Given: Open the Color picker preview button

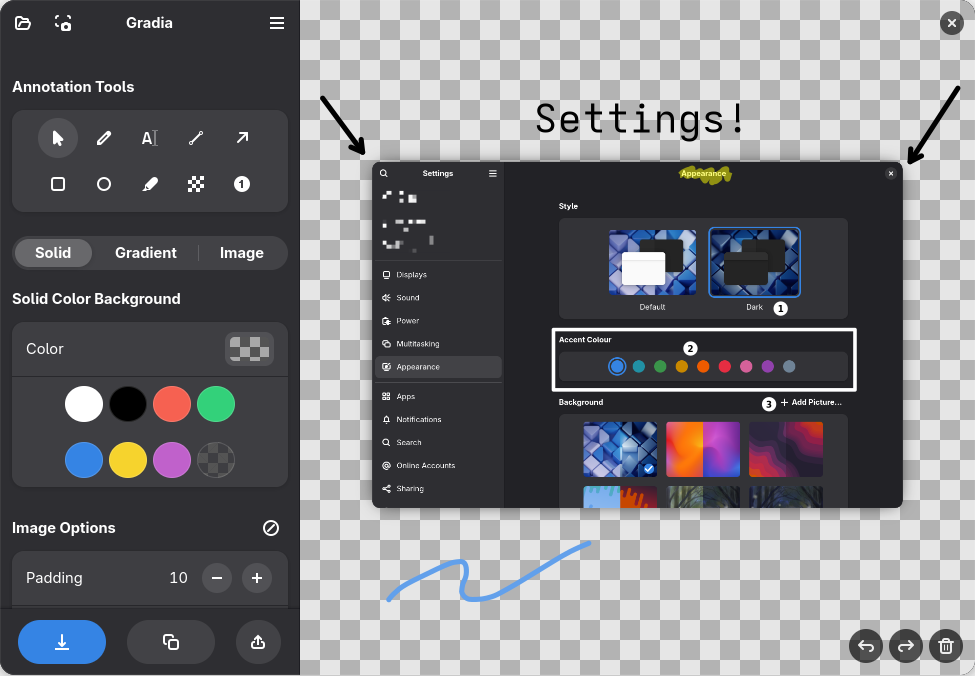Looking at the screenshot, I should coord(249,348).
